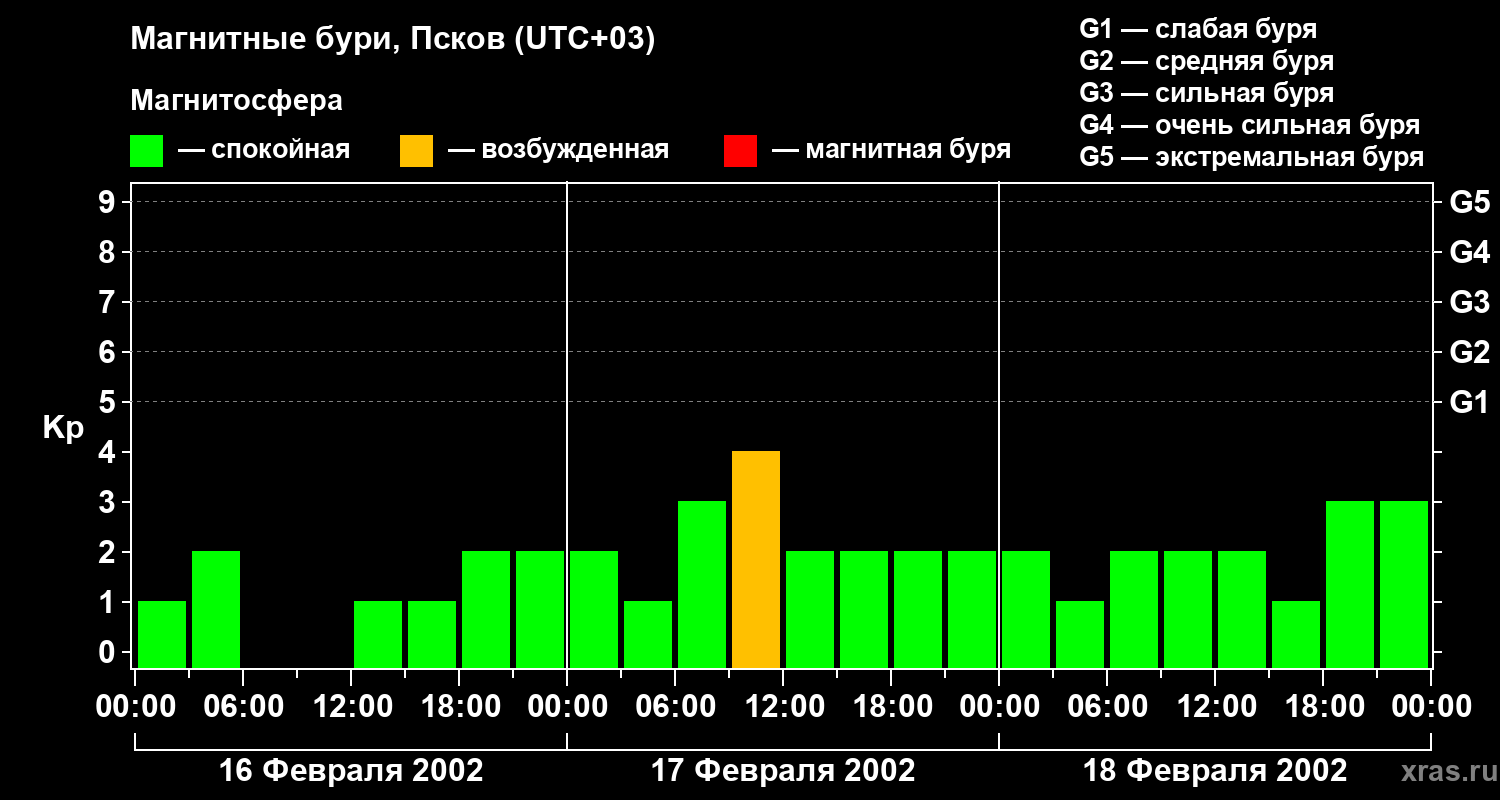Click the "18 Февраля 2002" date label
This screenshot has height=800, width=1500.
click(x=1215, y=771)
